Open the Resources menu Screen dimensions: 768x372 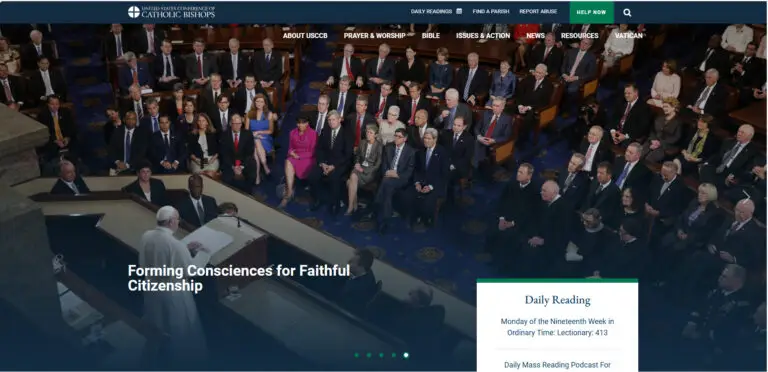[579, 36]
